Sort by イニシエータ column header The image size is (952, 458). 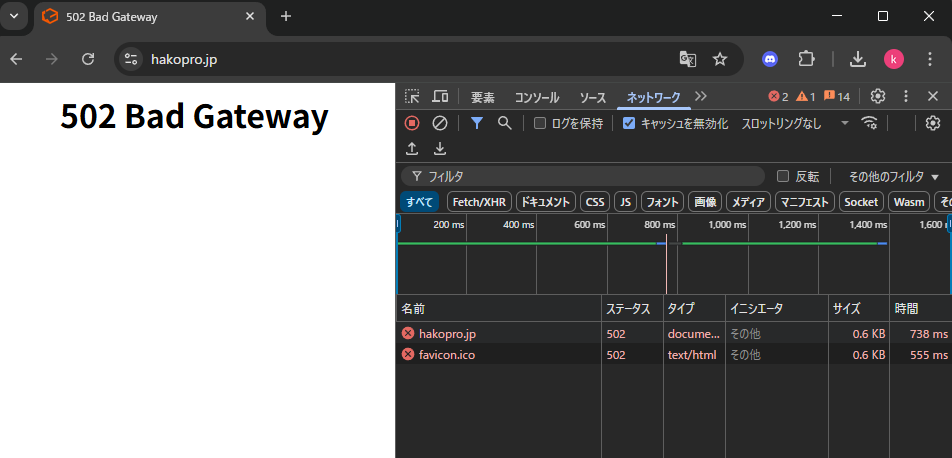click(777, 309)
